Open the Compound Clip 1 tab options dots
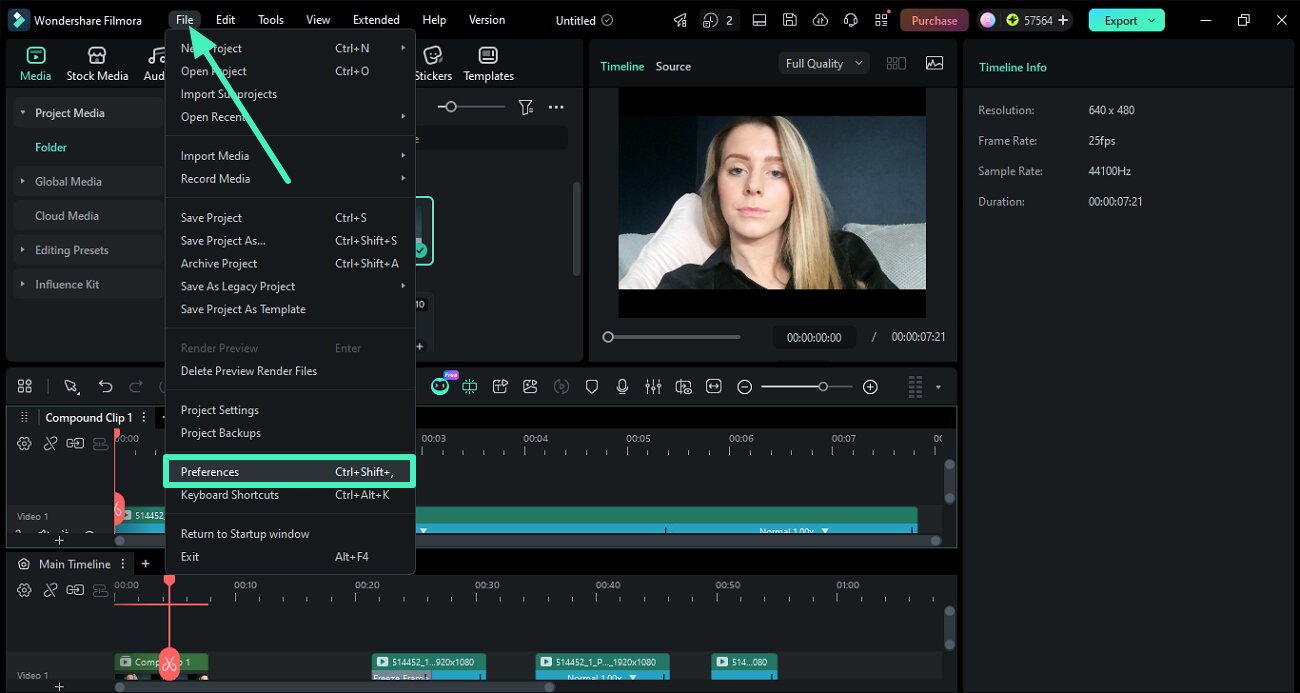The image size is (1300, 693). [x=144, y=417]
